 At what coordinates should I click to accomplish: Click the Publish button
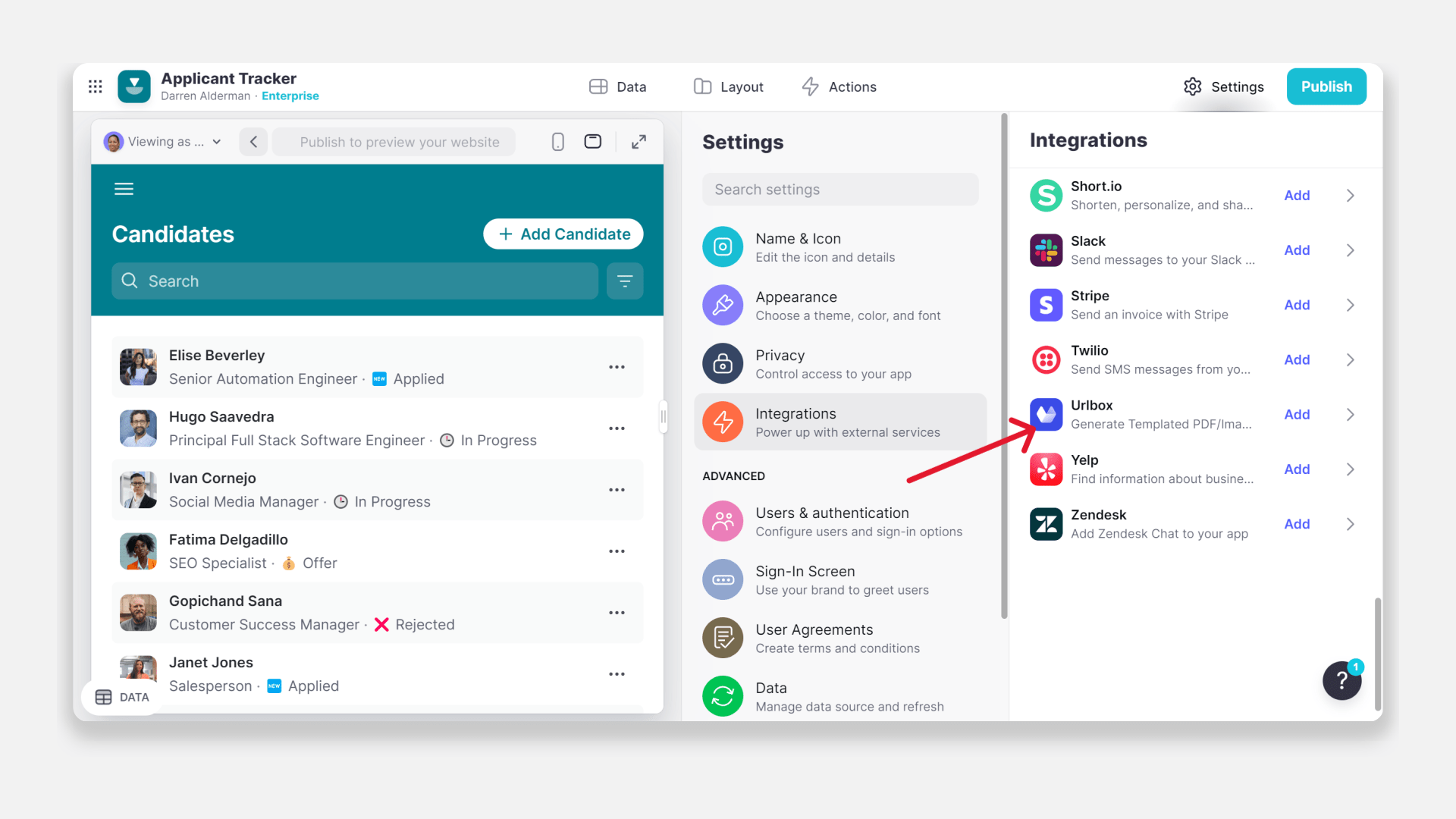pos(1326,86)
